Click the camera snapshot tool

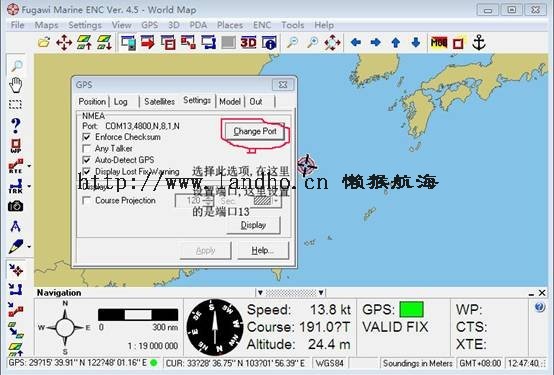pyautogui.click(x=16, y=206)
